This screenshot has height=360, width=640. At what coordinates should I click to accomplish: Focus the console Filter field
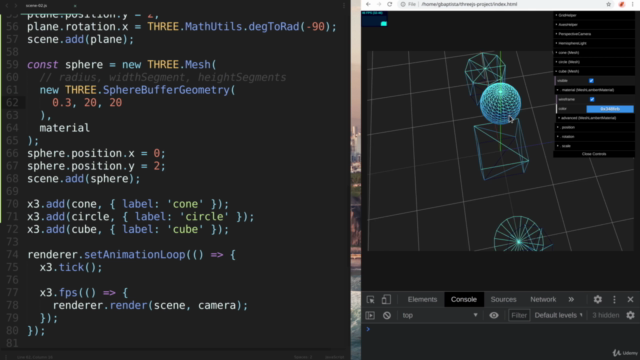(x=519, y=316)
